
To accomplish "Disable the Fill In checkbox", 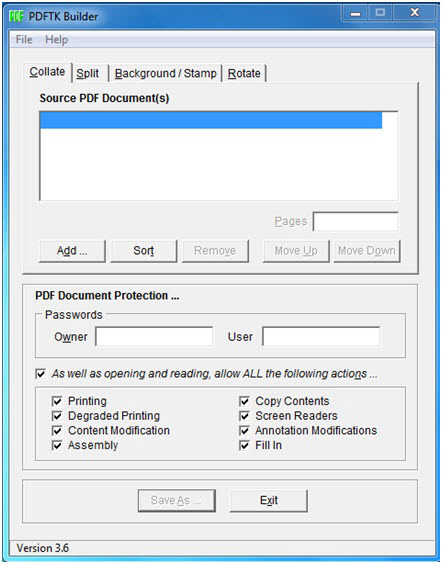I will click(x=244, y=445).
